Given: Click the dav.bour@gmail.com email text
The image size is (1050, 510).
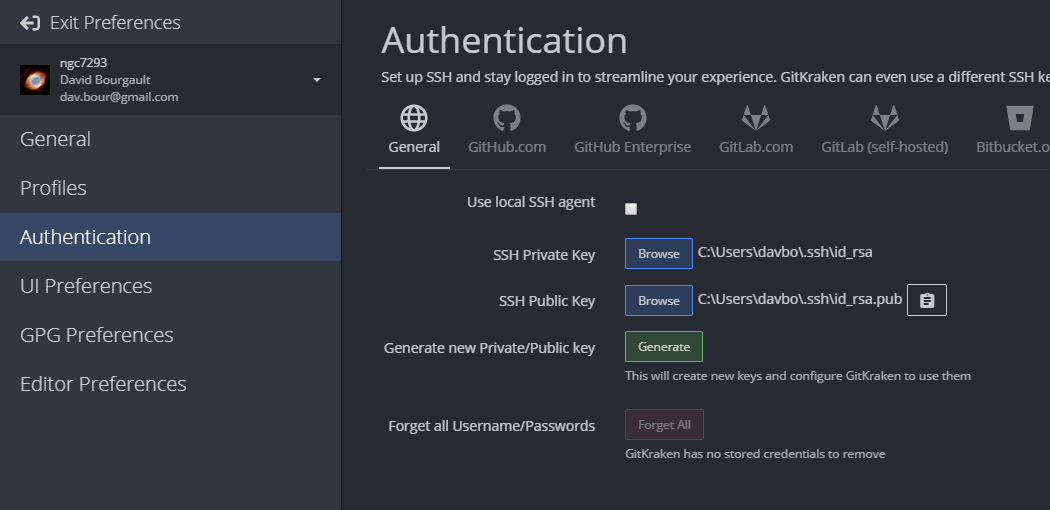Looking at the screenshot, I should pyautogui.click(x=119, y=97).
